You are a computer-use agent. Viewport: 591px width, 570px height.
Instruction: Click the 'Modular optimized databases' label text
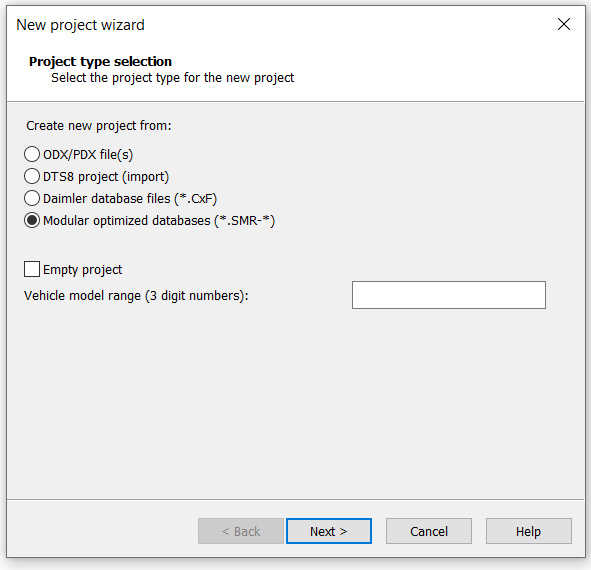[x=127, y=221]
